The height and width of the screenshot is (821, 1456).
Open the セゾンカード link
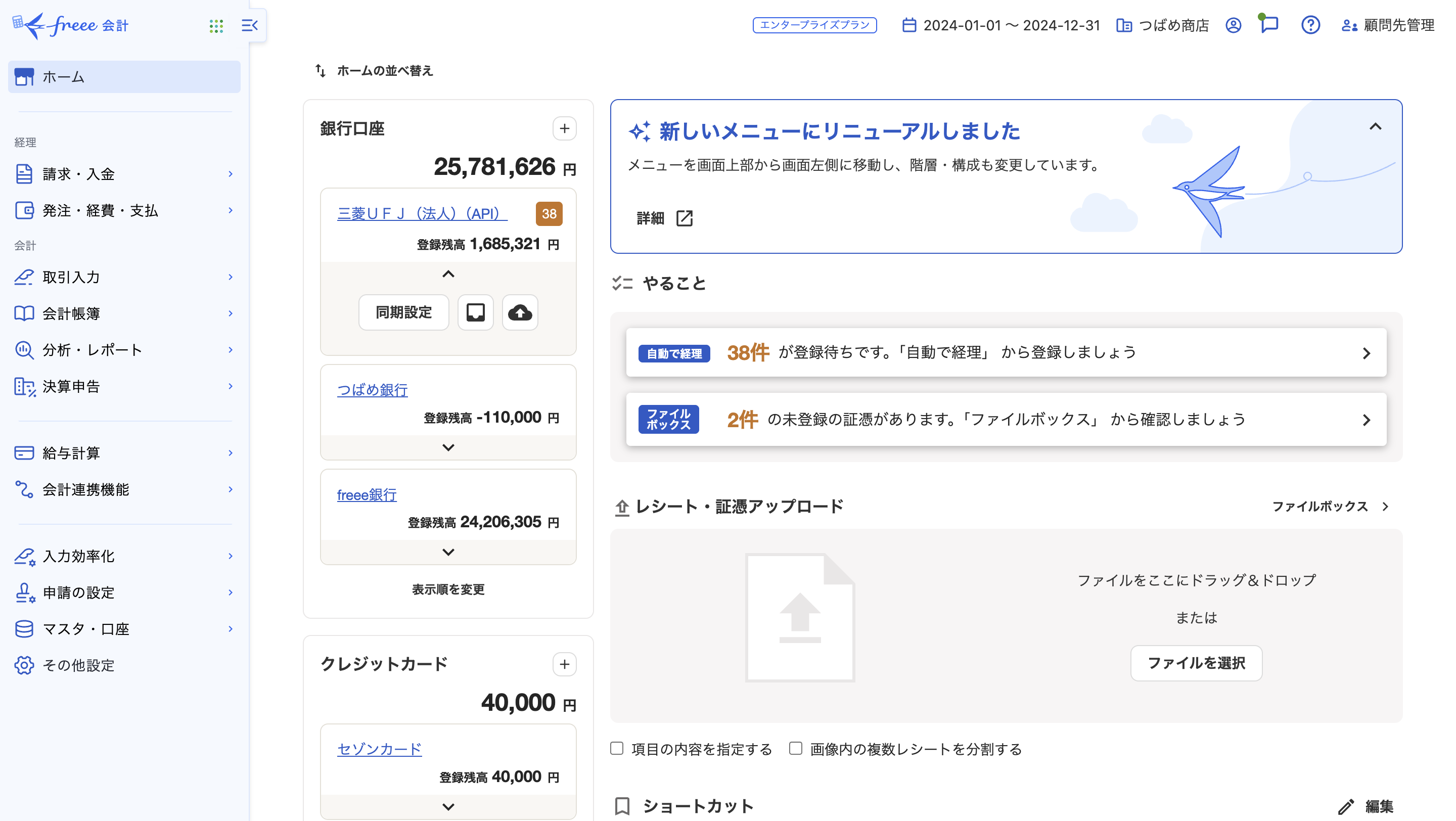pos(379,749)
